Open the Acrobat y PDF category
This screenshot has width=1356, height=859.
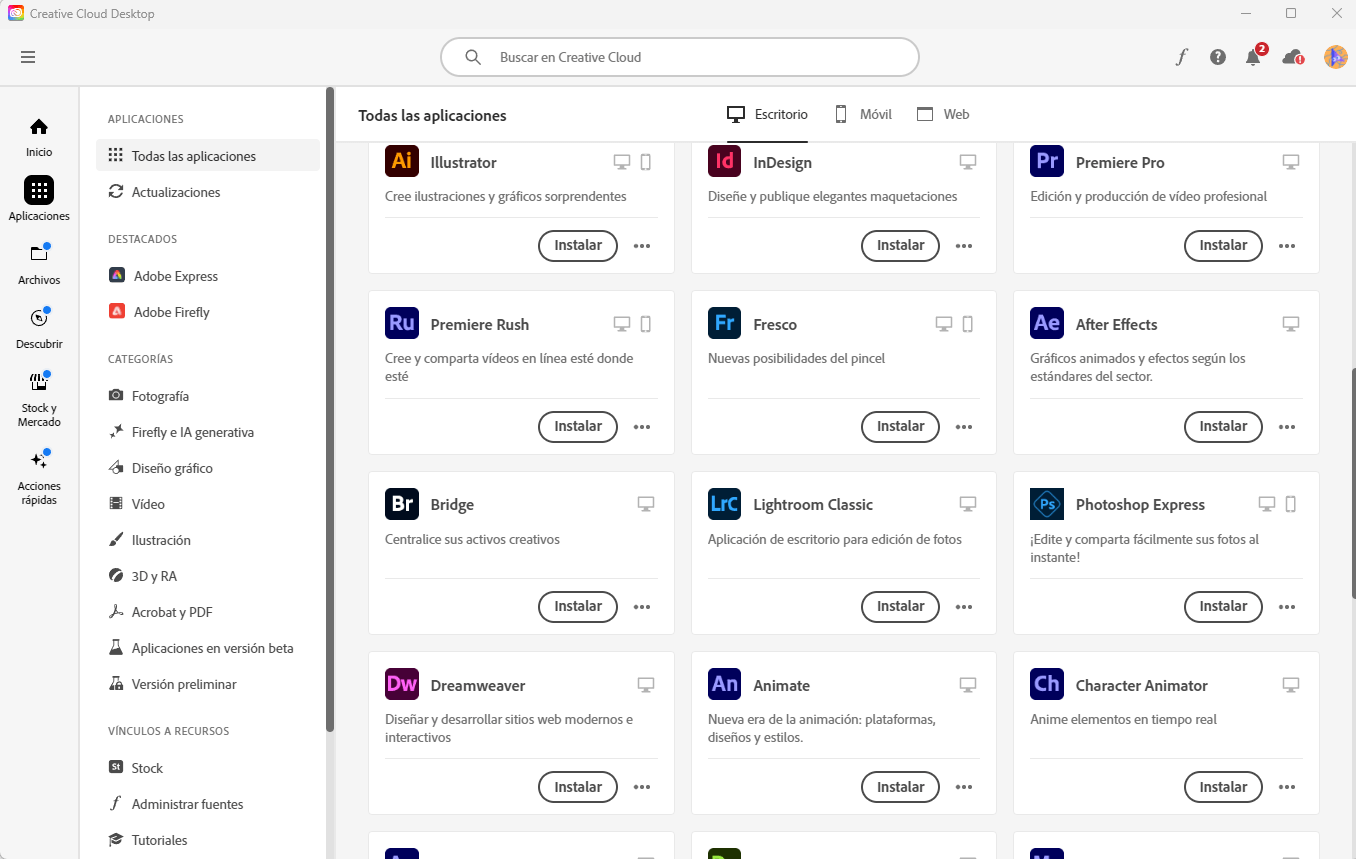[x=208, y=612]
